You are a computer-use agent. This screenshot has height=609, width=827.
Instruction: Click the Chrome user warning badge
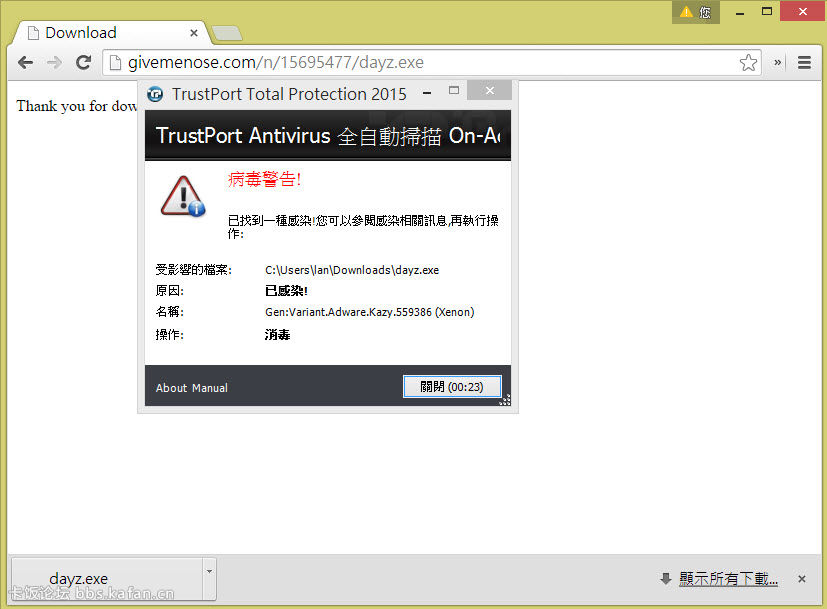(695, 12)
